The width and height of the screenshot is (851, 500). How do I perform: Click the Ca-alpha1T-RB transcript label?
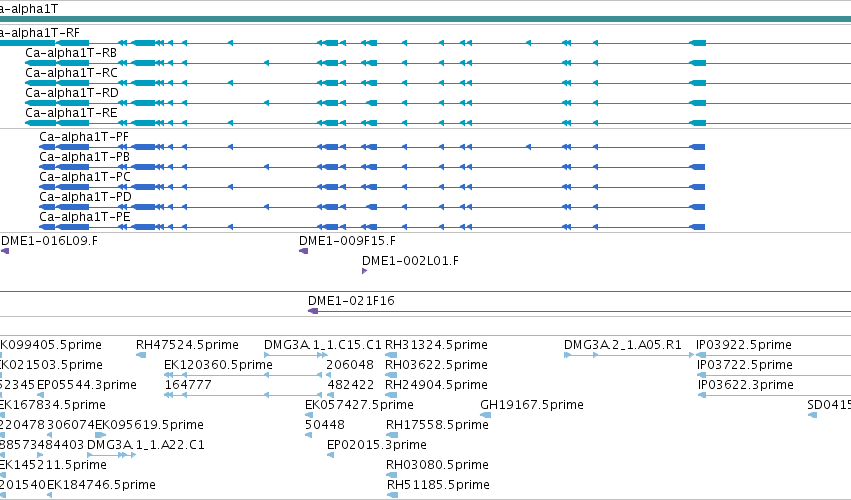(x=71, y=53)
